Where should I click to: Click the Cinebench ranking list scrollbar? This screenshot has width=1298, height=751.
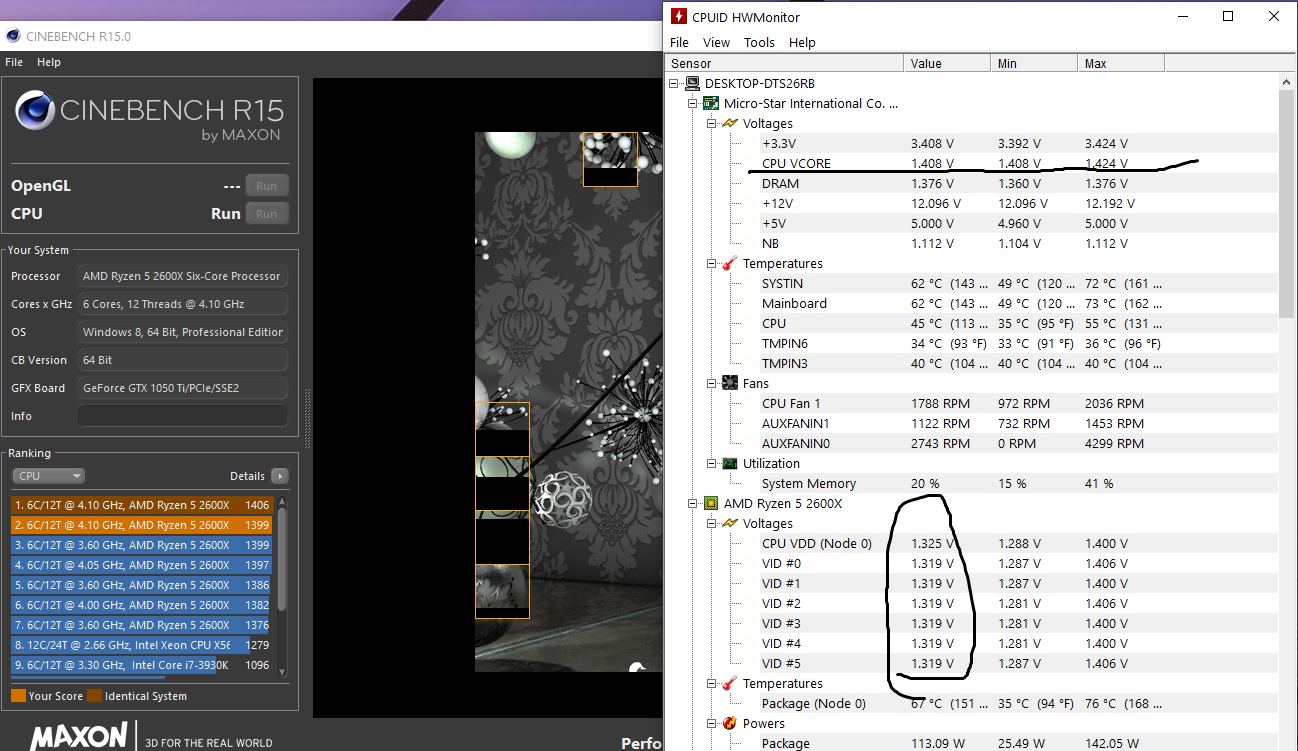pos(282,587)
